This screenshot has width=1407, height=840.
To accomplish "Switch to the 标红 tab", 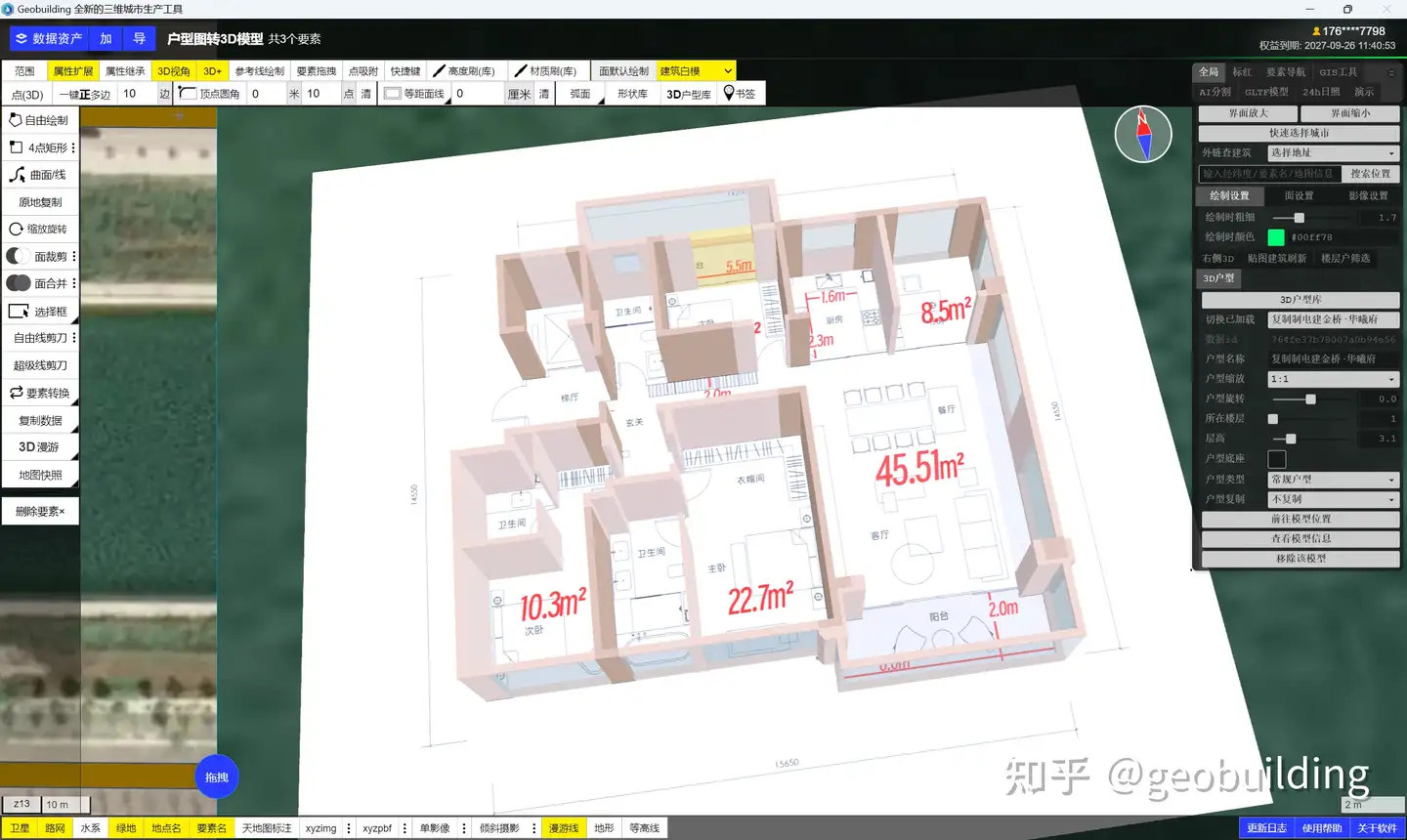I will 1242,72.
